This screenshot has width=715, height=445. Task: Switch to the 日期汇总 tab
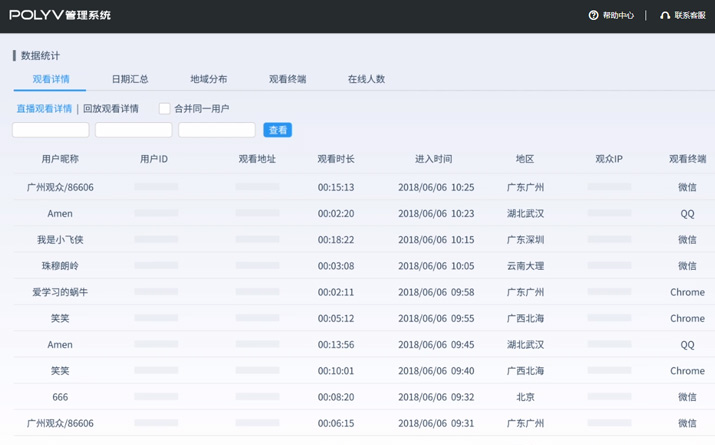tap(130, 79)
